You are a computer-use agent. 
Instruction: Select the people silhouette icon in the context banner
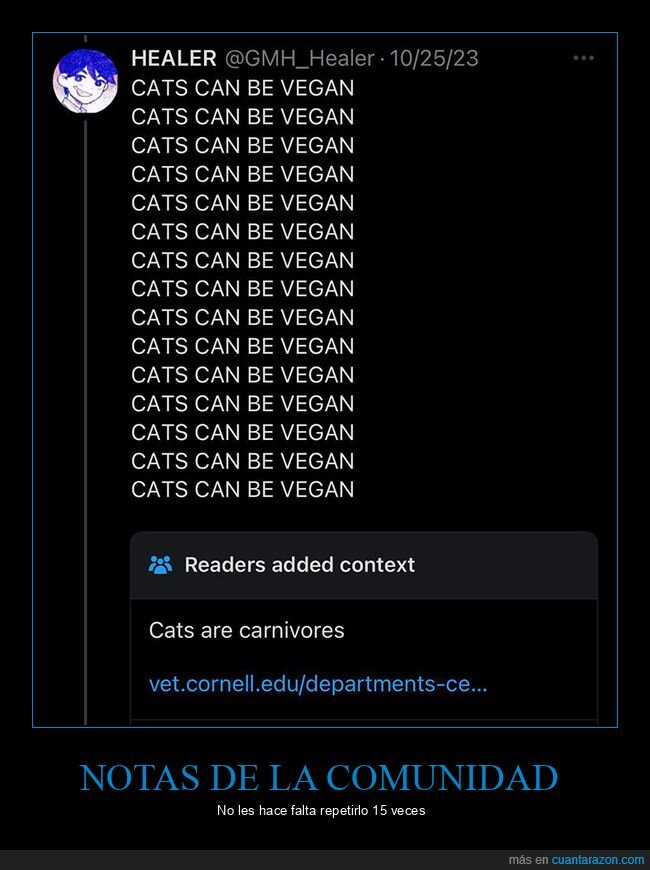160,564
